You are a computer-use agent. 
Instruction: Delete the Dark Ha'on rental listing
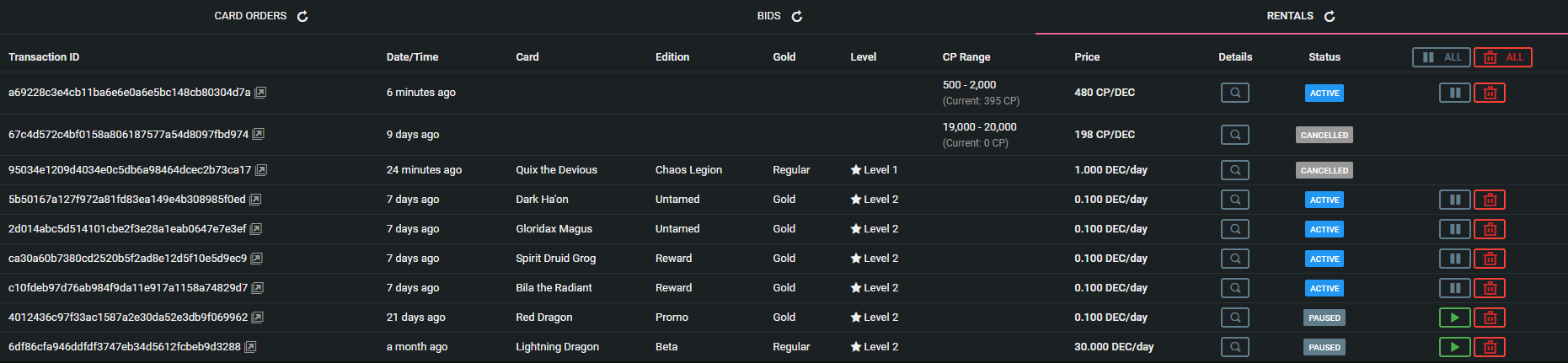(x=1490, y=200)
